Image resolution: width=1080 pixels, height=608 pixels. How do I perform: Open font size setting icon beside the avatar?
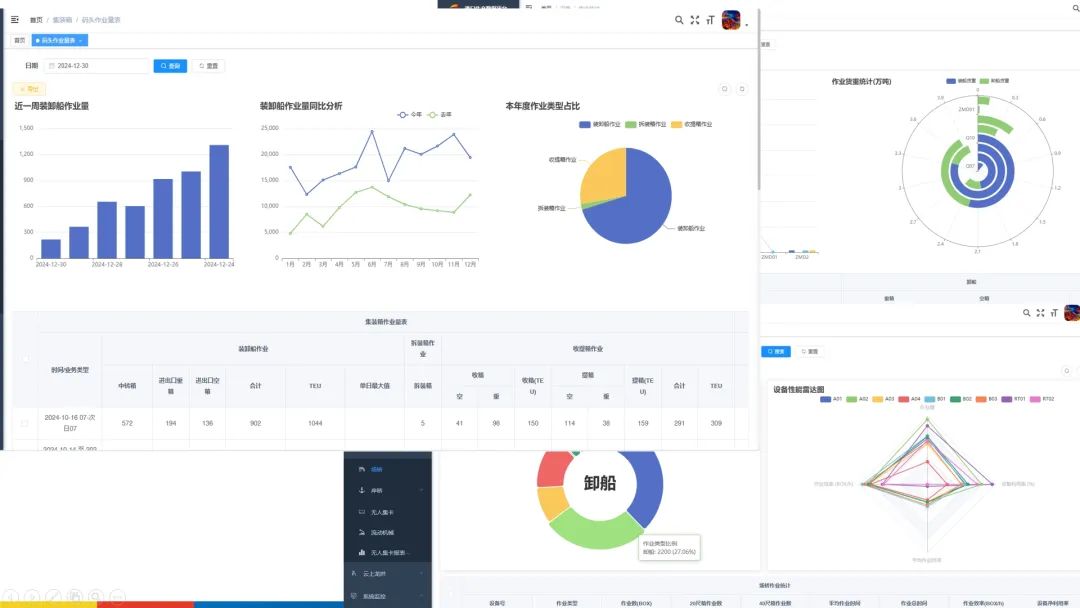710,20
